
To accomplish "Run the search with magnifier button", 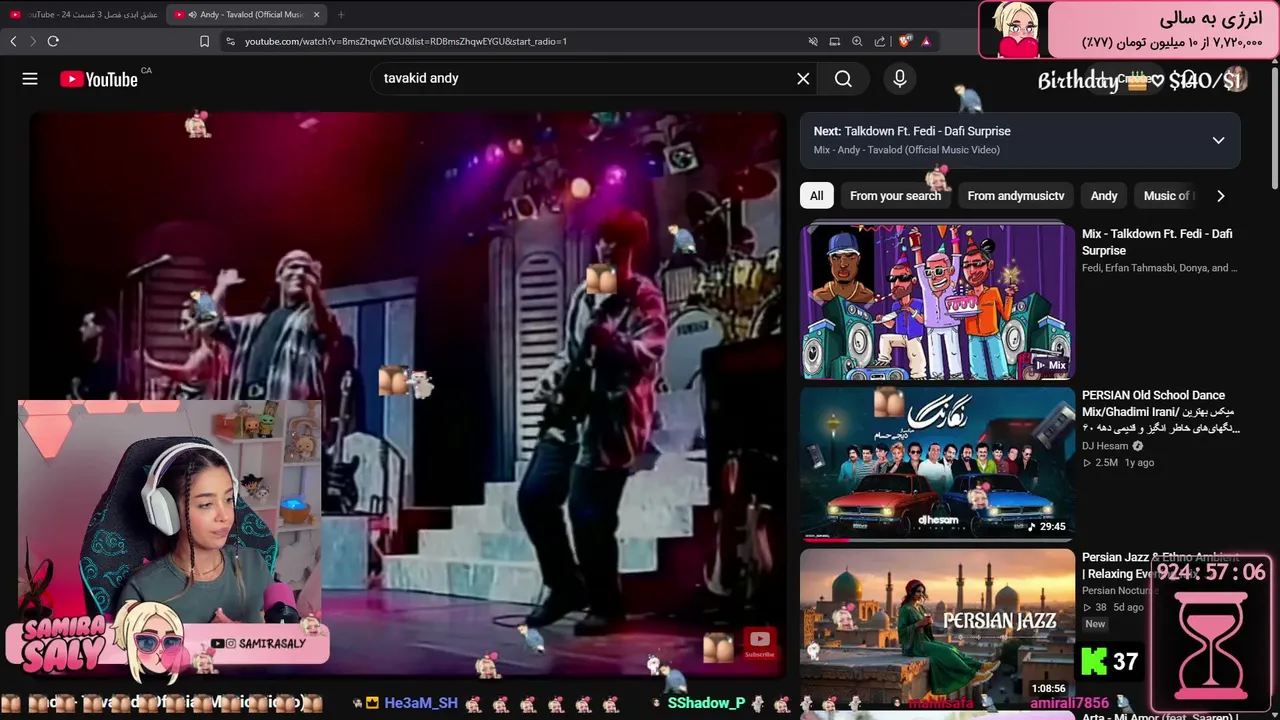I will tap(843, 79).
